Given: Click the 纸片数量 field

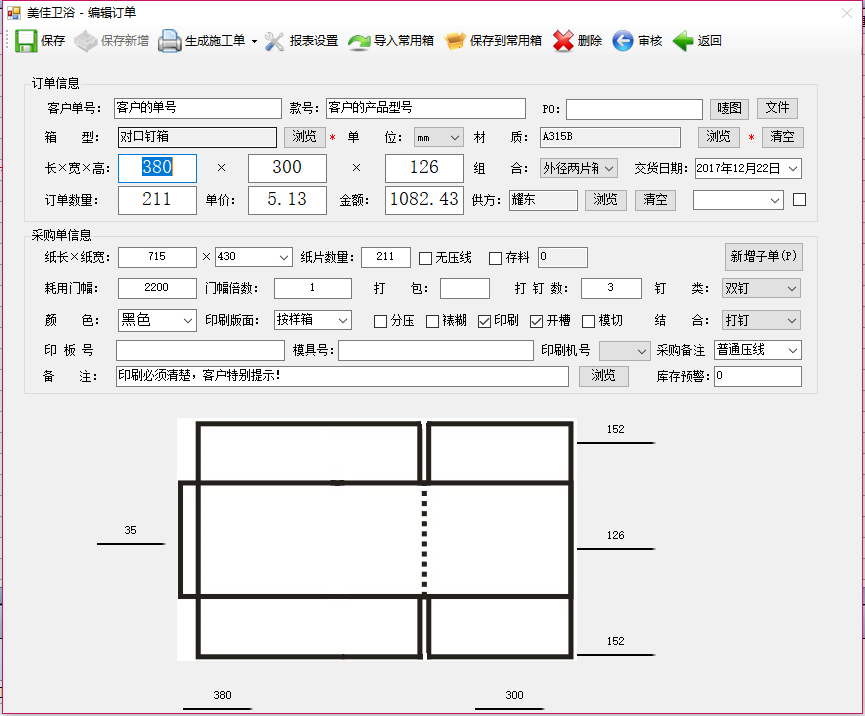Looking at the screenshot, I should pos(386,257).
